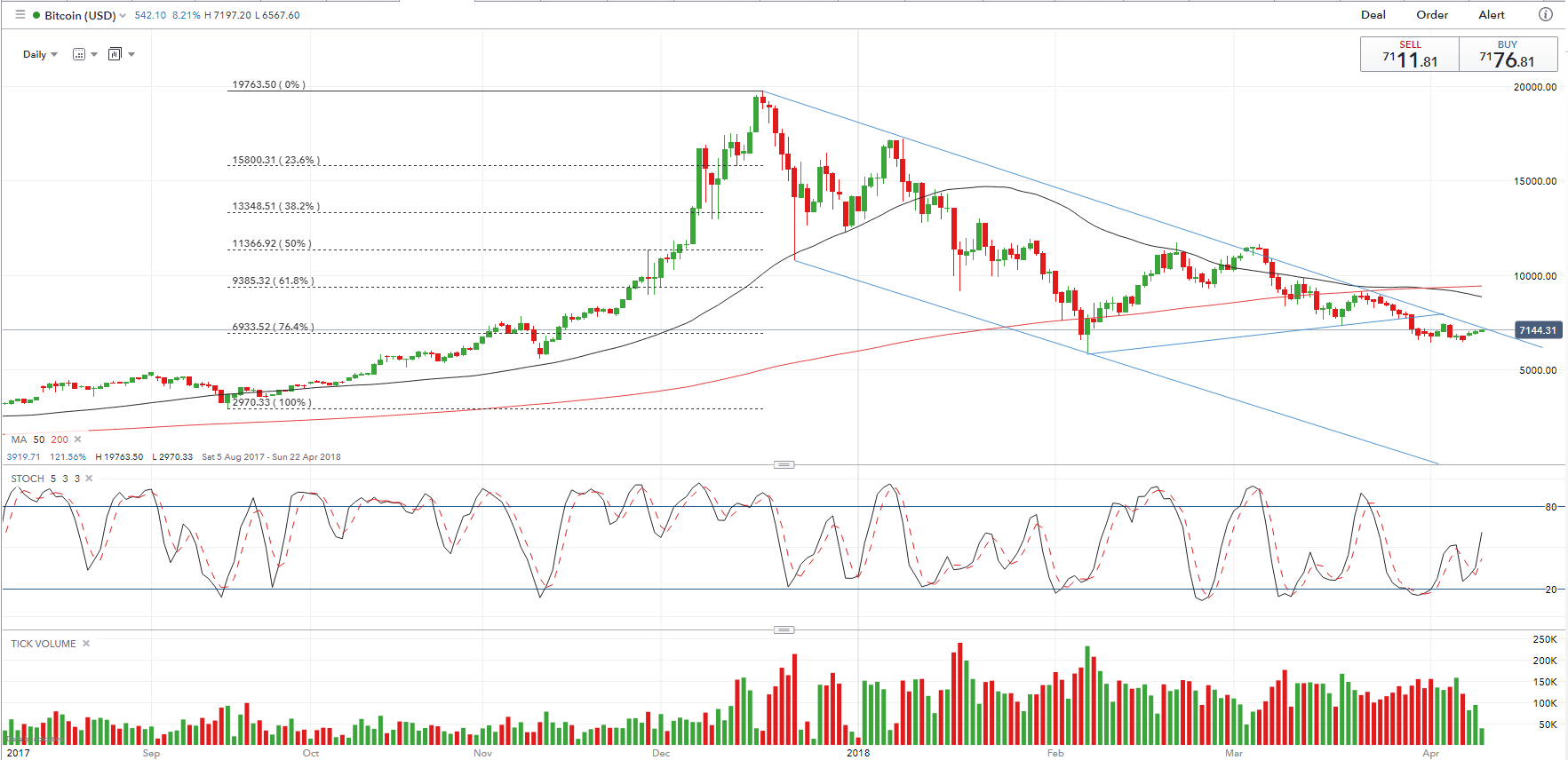Click the chart type candlestick icon
1568x760 pixels.
(x=115, y=54)
